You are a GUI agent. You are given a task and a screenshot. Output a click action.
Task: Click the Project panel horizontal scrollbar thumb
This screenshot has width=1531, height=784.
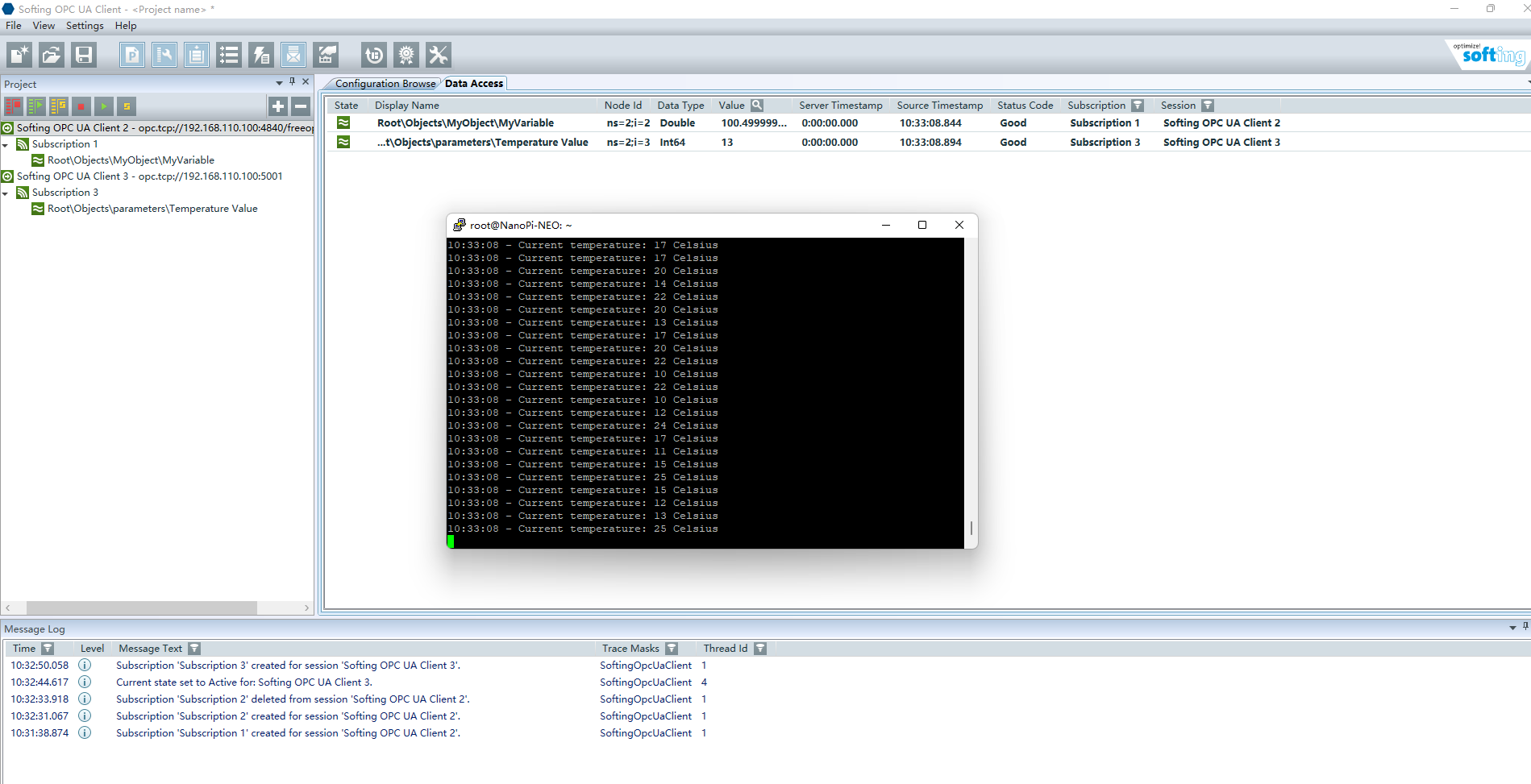point(142,608)
